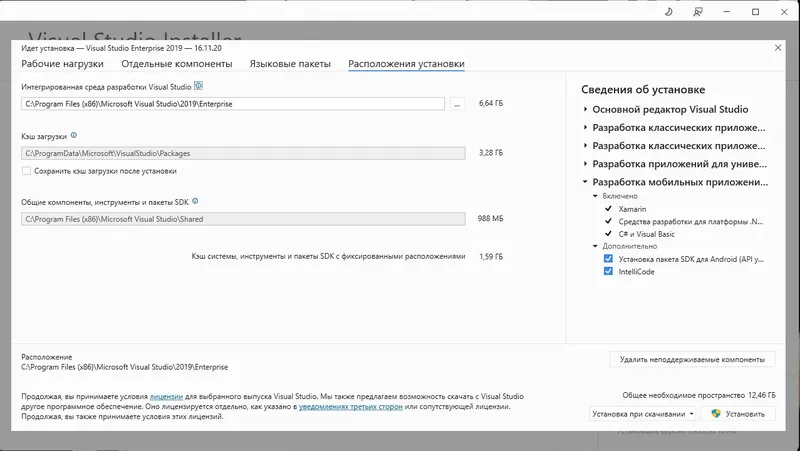The image size is (800, 451).
Task: Switch to Рабочие нагрузки tab
Action: click(62, 64)
